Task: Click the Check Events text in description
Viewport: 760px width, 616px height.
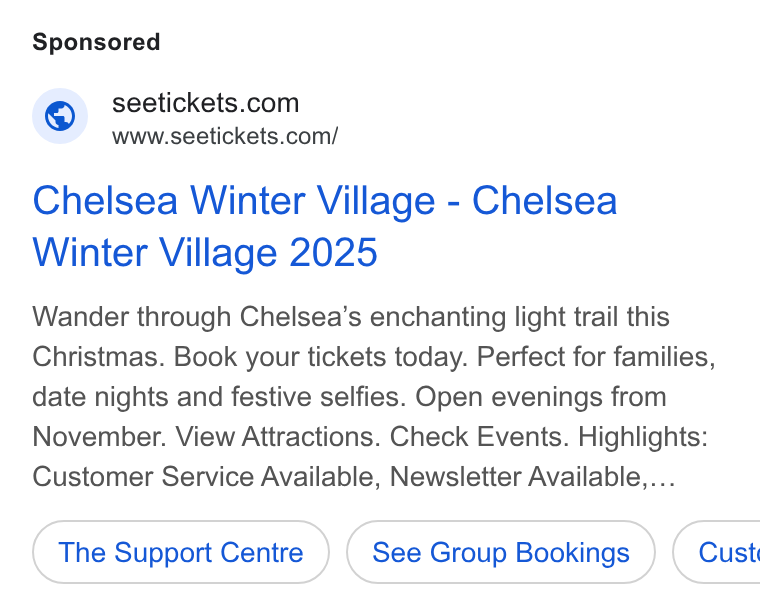Action: click(x=478, y=437)
